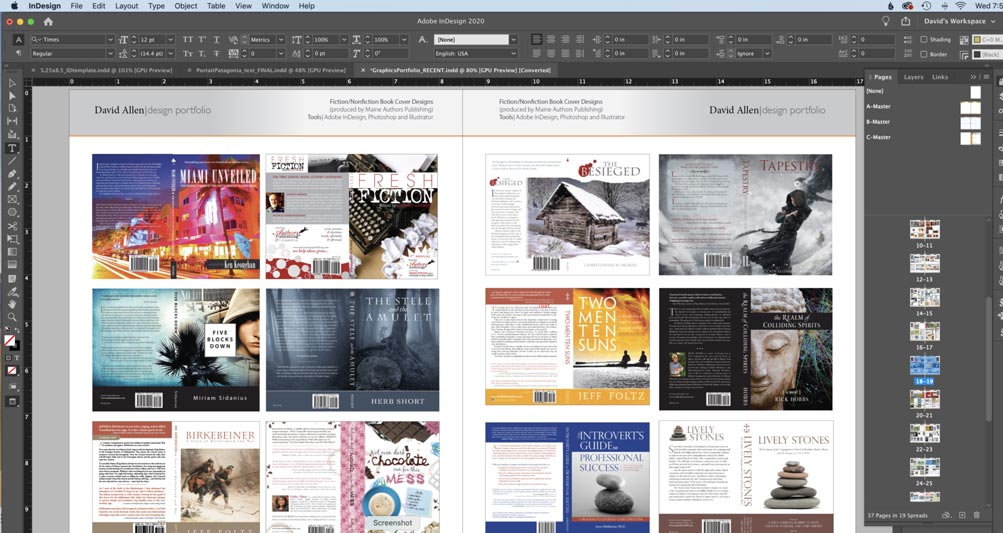Toggle Align left paragraph alignment

tap(537, 40)
